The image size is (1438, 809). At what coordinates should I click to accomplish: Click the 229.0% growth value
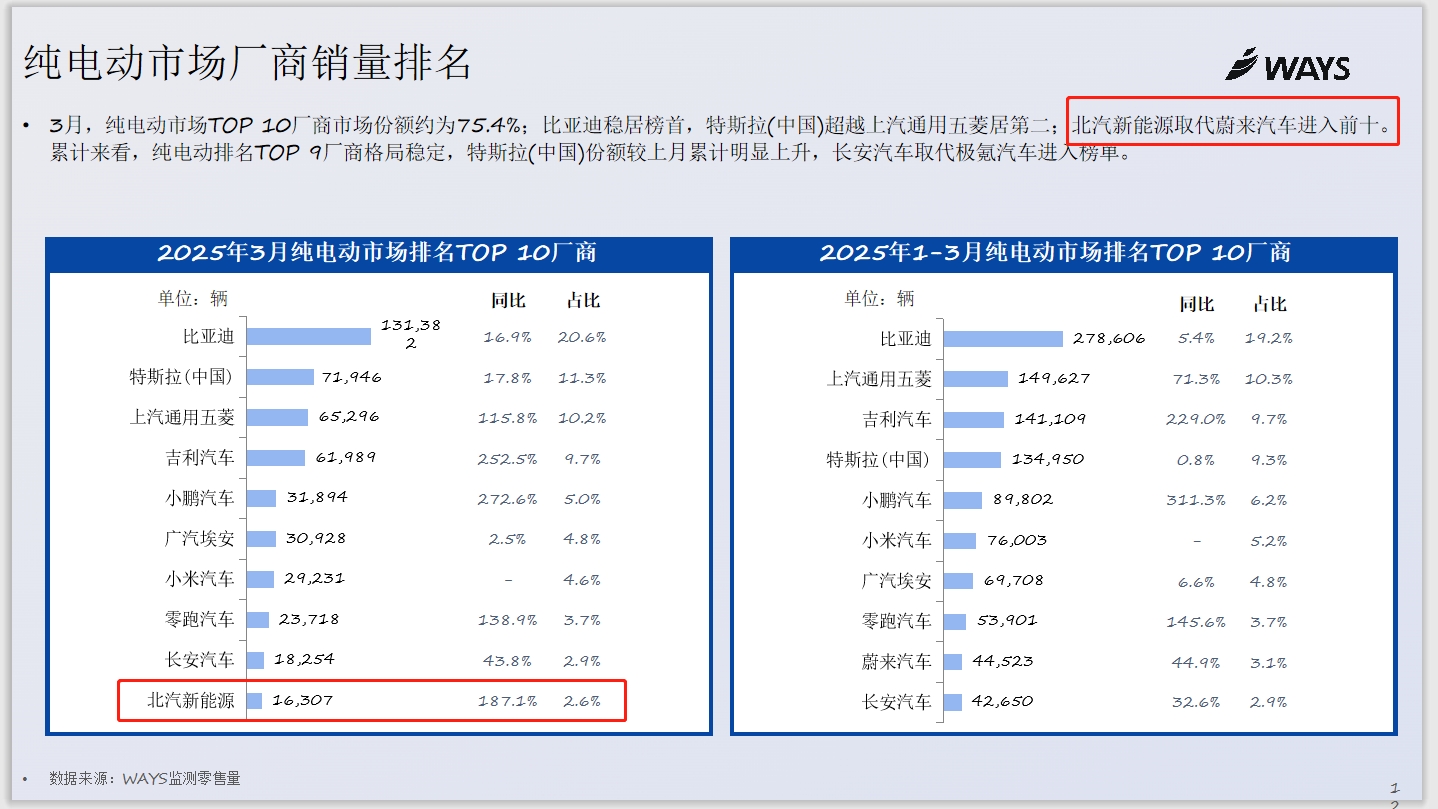[1196, 420]
